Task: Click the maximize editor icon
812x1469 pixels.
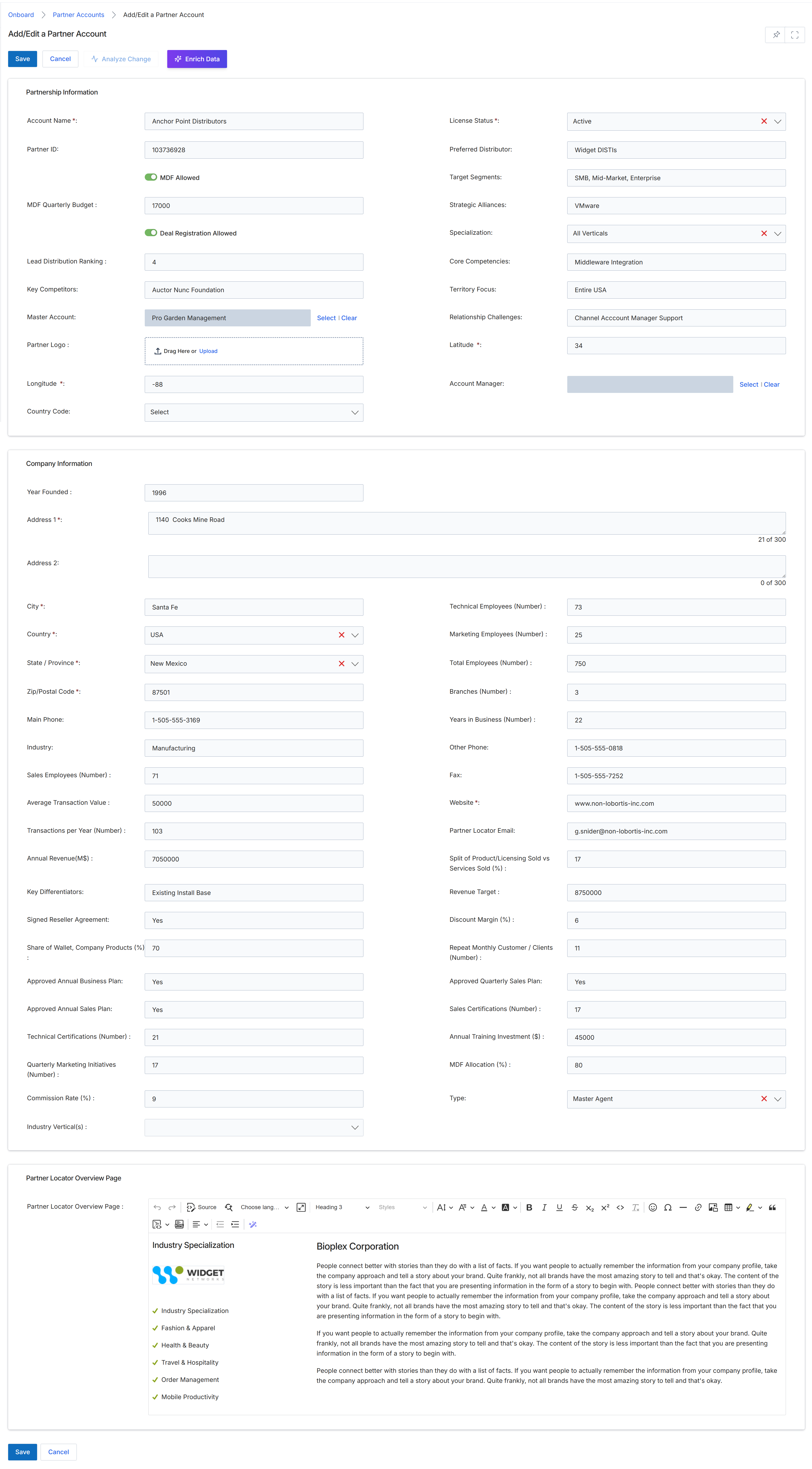Action: click(x=301, y=1207)
